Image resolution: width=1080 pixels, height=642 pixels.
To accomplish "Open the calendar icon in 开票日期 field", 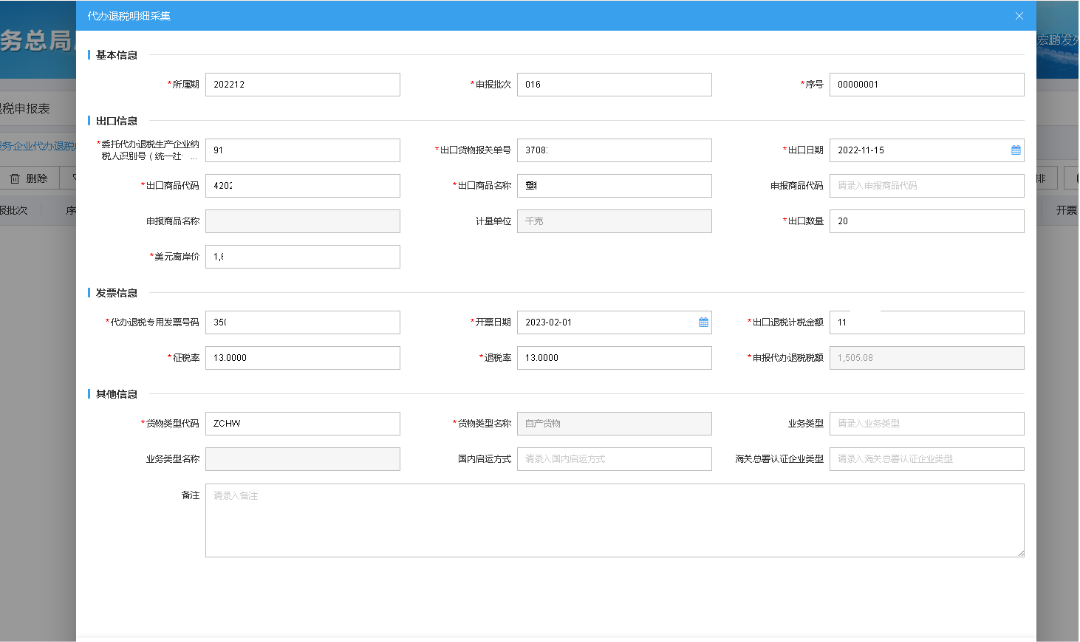I will [x=703, y=322].
